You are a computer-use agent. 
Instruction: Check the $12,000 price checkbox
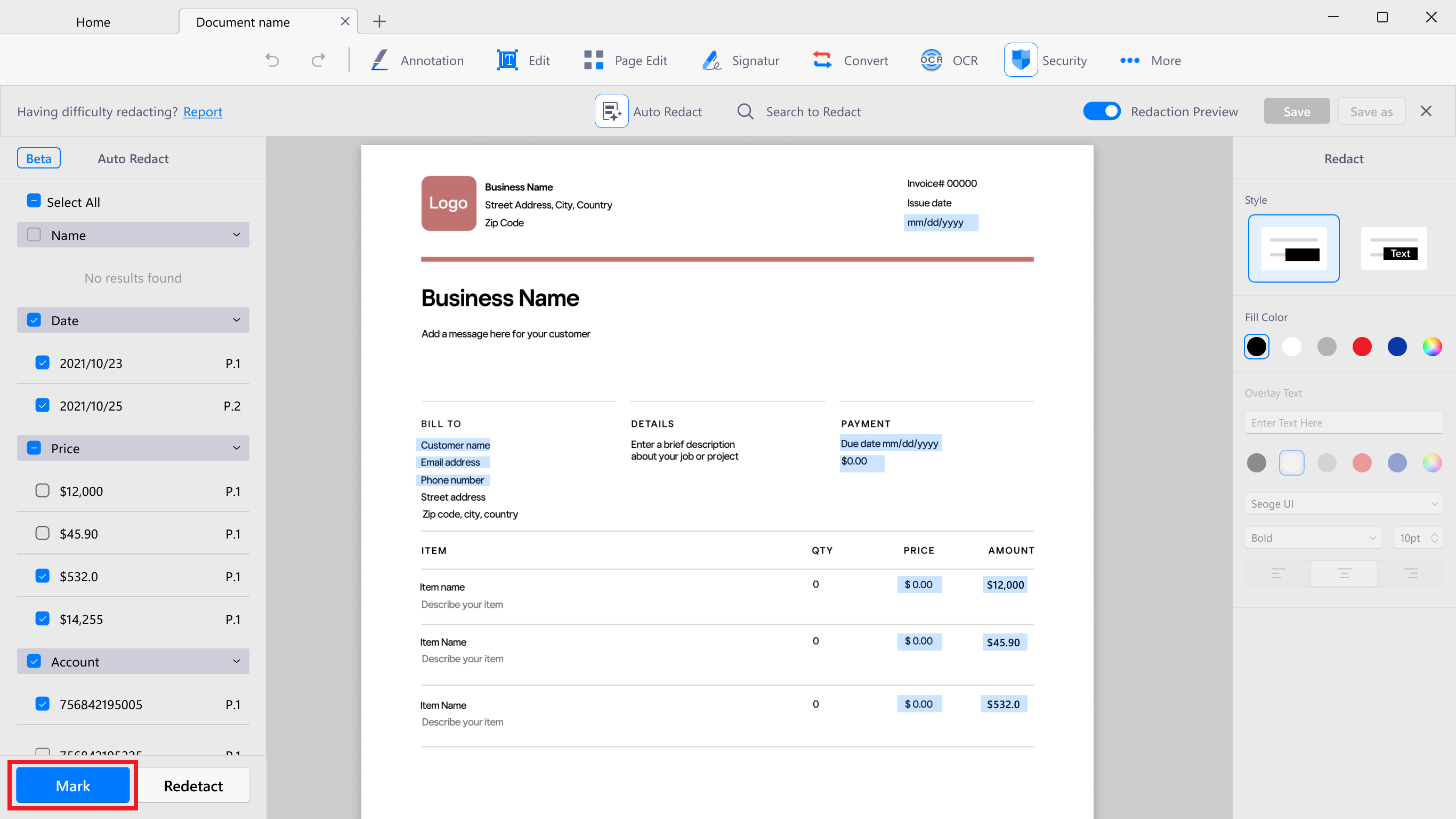click(x=43, y=491)
